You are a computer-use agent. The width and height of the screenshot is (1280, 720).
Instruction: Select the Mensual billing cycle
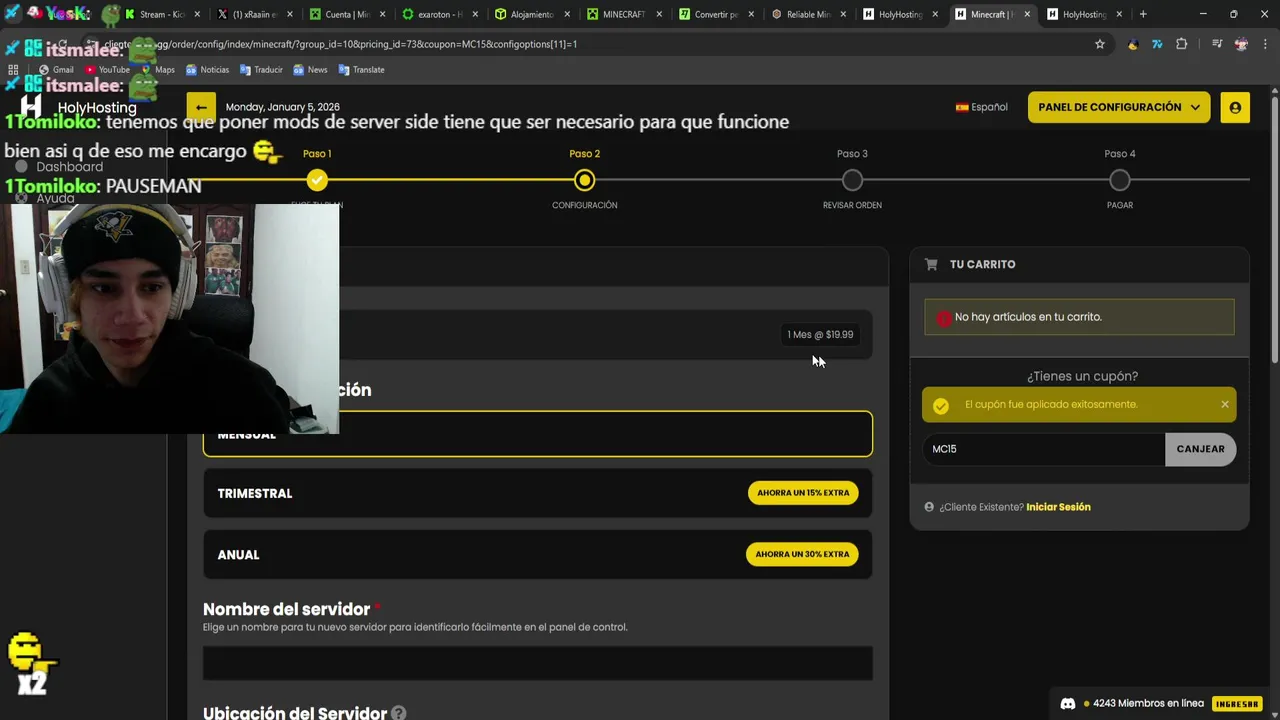[538, 434]
